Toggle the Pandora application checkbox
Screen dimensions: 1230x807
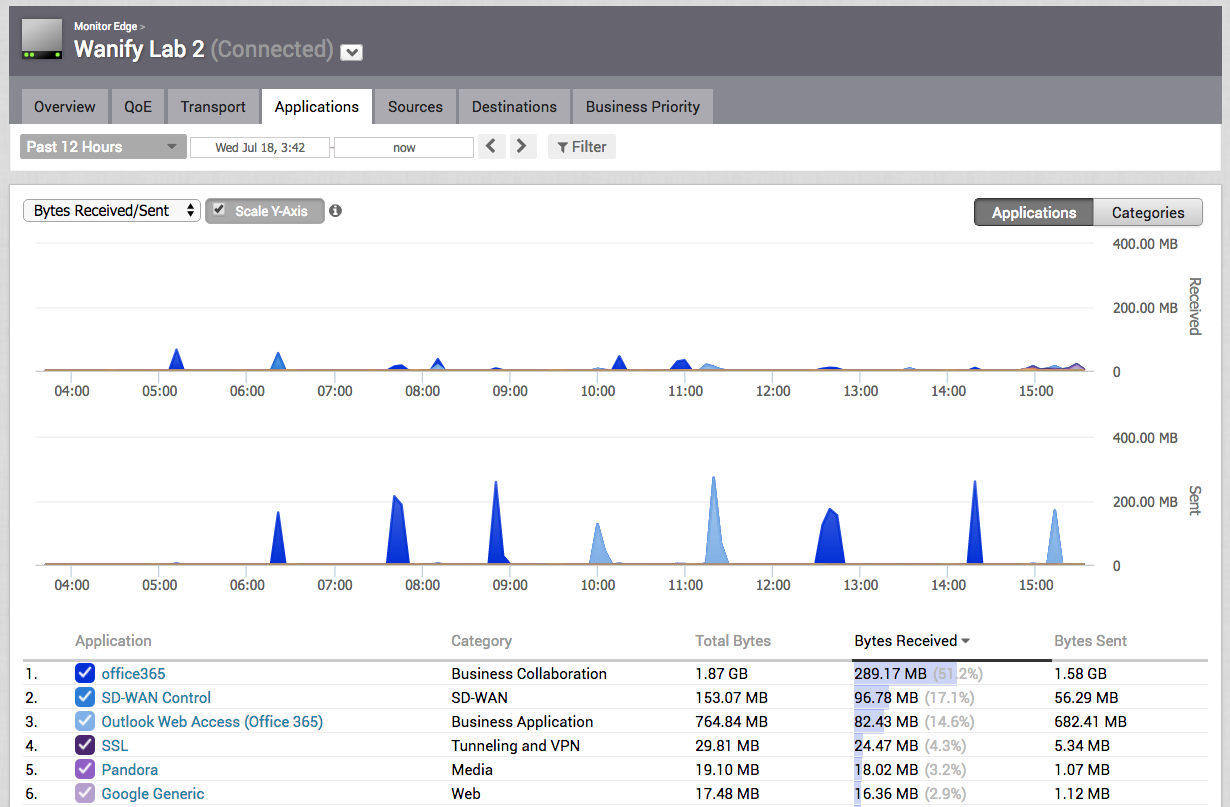pos(85,770)
